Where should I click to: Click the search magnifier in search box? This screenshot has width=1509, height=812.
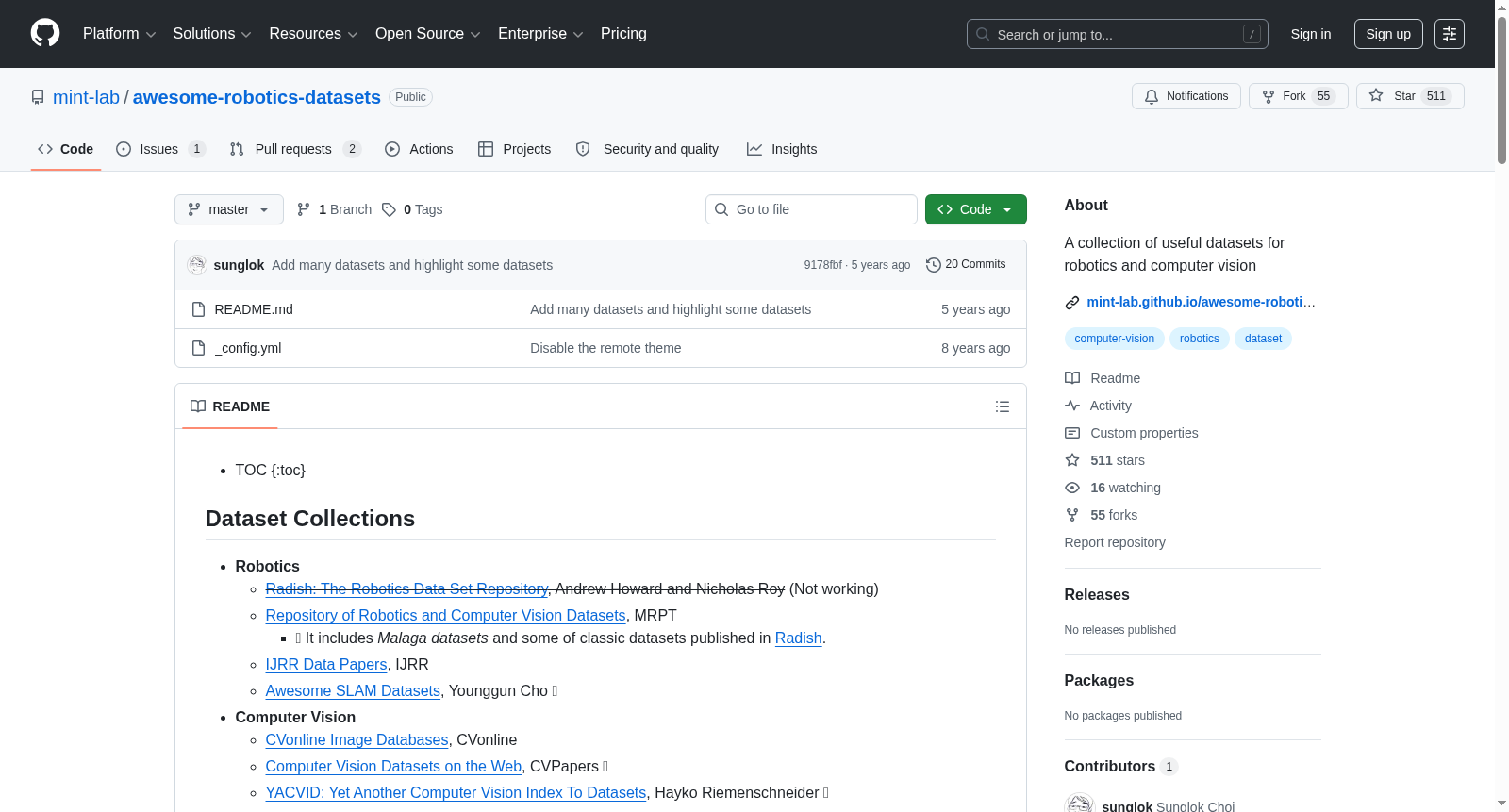tap(983, 34)
